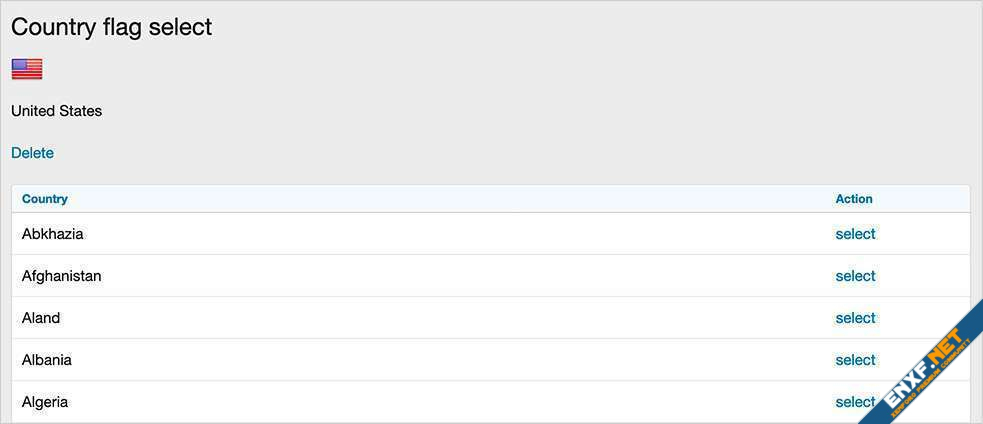Click the Afghanistan country name
The width and height of the screenshot is (983, 424).
[x=61, y=276]
